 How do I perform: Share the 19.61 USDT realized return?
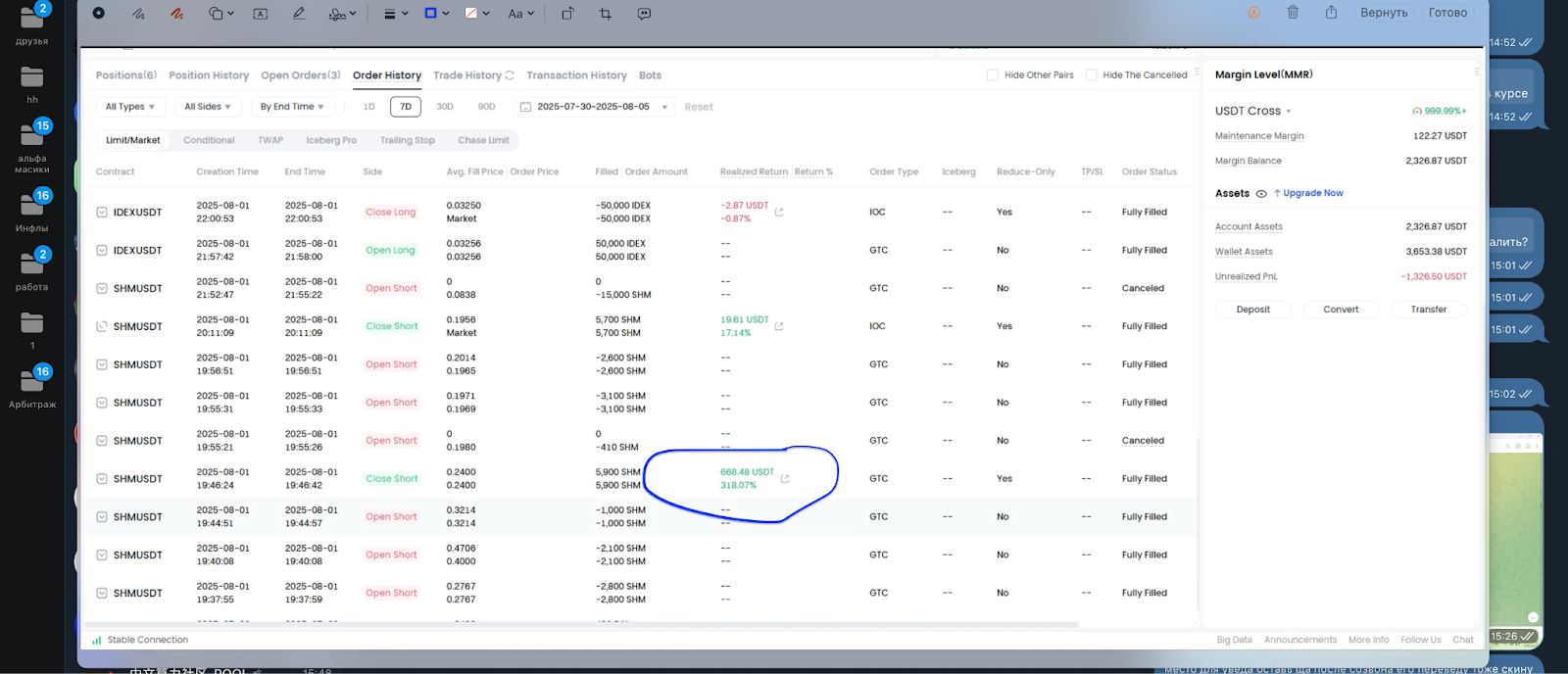click(x=779, y=326)
